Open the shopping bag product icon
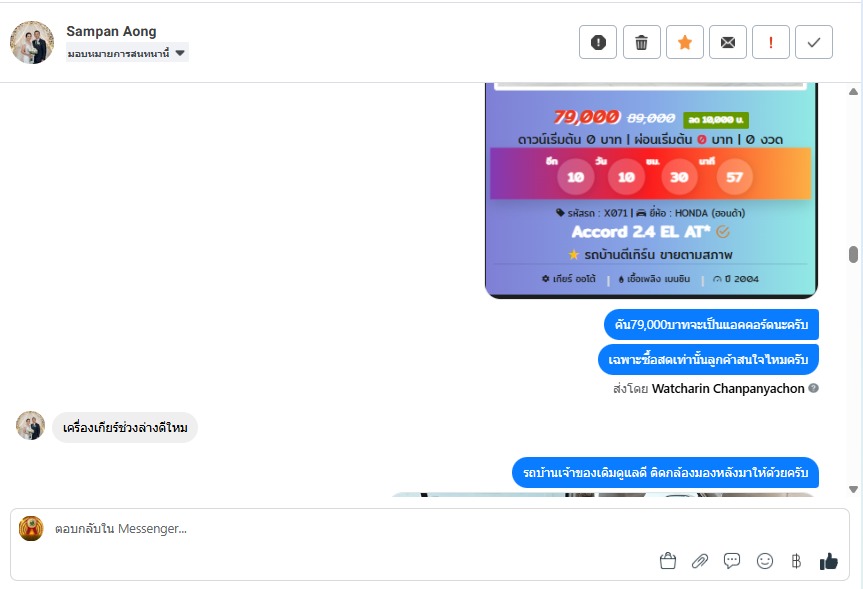Image resolution: width=863 pixels, height=589 pixels. pos(668,561)
